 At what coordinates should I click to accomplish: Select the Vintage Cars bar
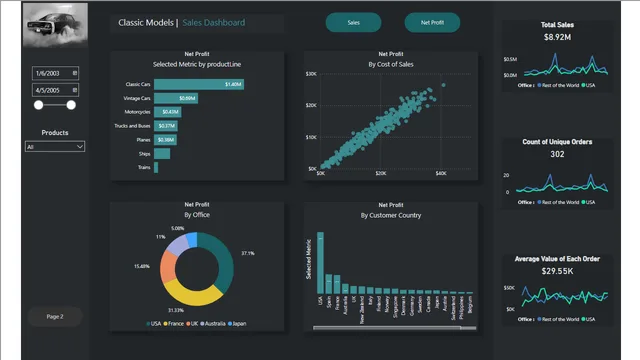(x=176, y=98)
